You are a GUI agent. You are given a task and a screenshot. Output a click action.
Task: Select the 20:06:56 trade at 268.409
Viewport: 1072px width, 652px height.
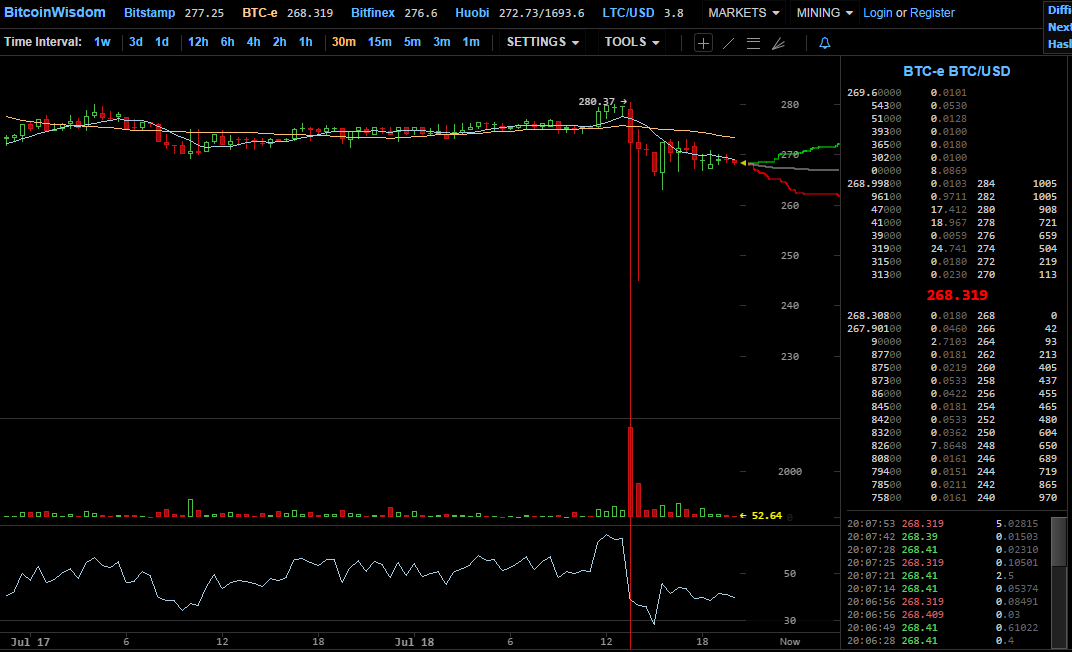tap(943, 614)
